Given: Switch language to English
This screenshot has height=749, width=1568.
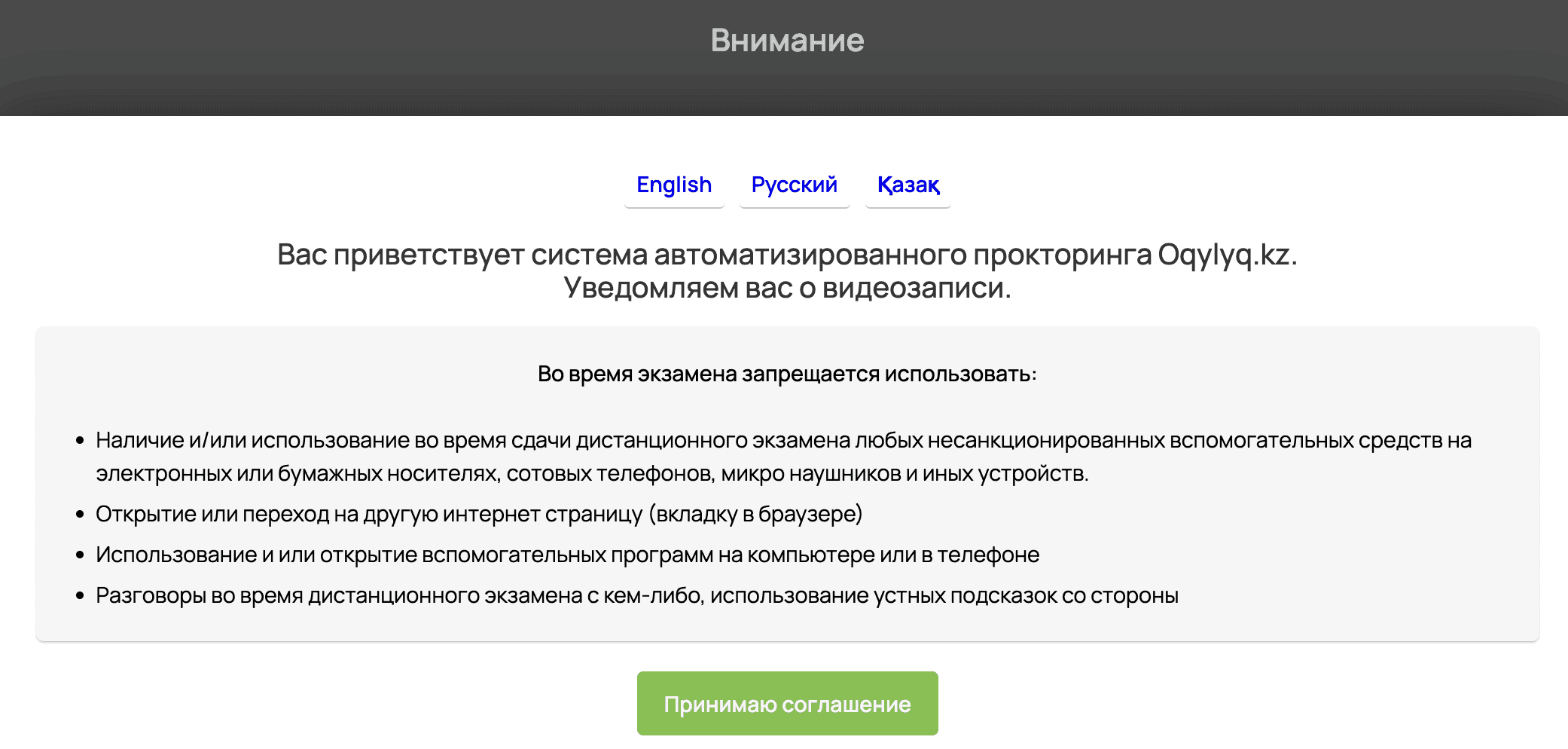Looking at the screenshot, I should point(674,185).
